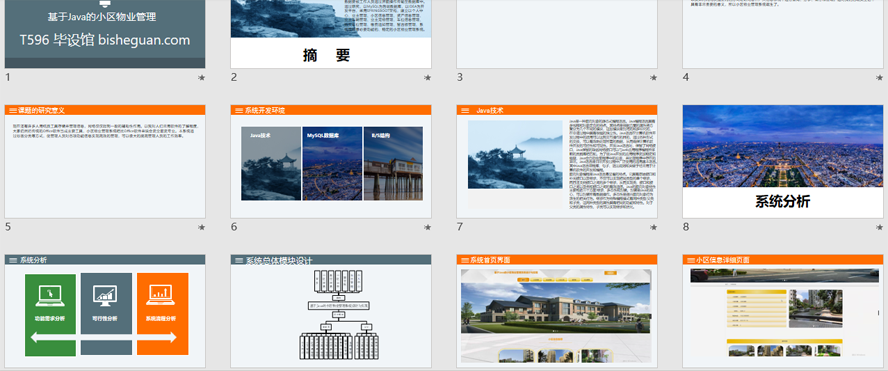Click the animation star under slide 7

click(654, 227)
